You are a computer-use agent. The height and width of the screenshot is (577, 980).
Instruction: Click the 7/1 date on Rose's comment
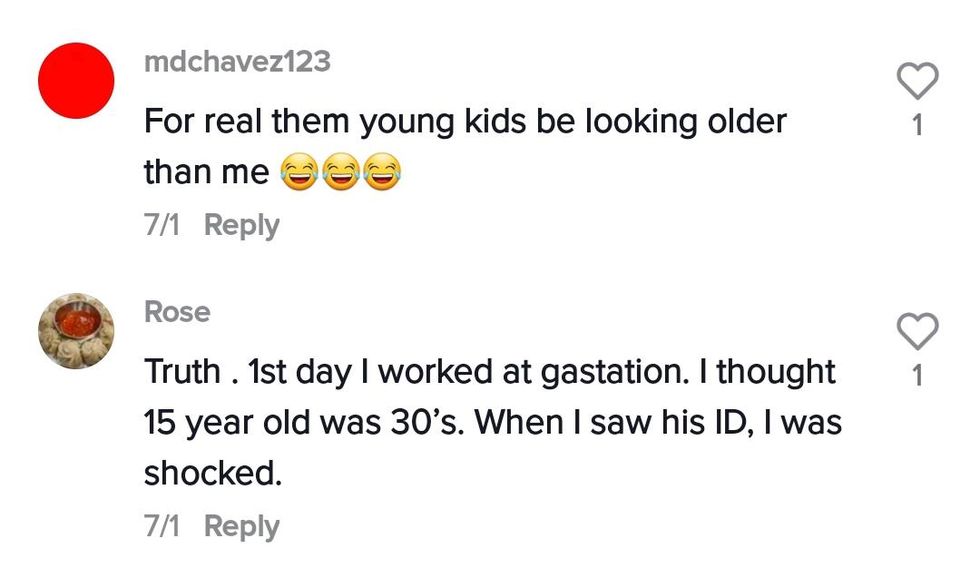click(x=162, y=526)
